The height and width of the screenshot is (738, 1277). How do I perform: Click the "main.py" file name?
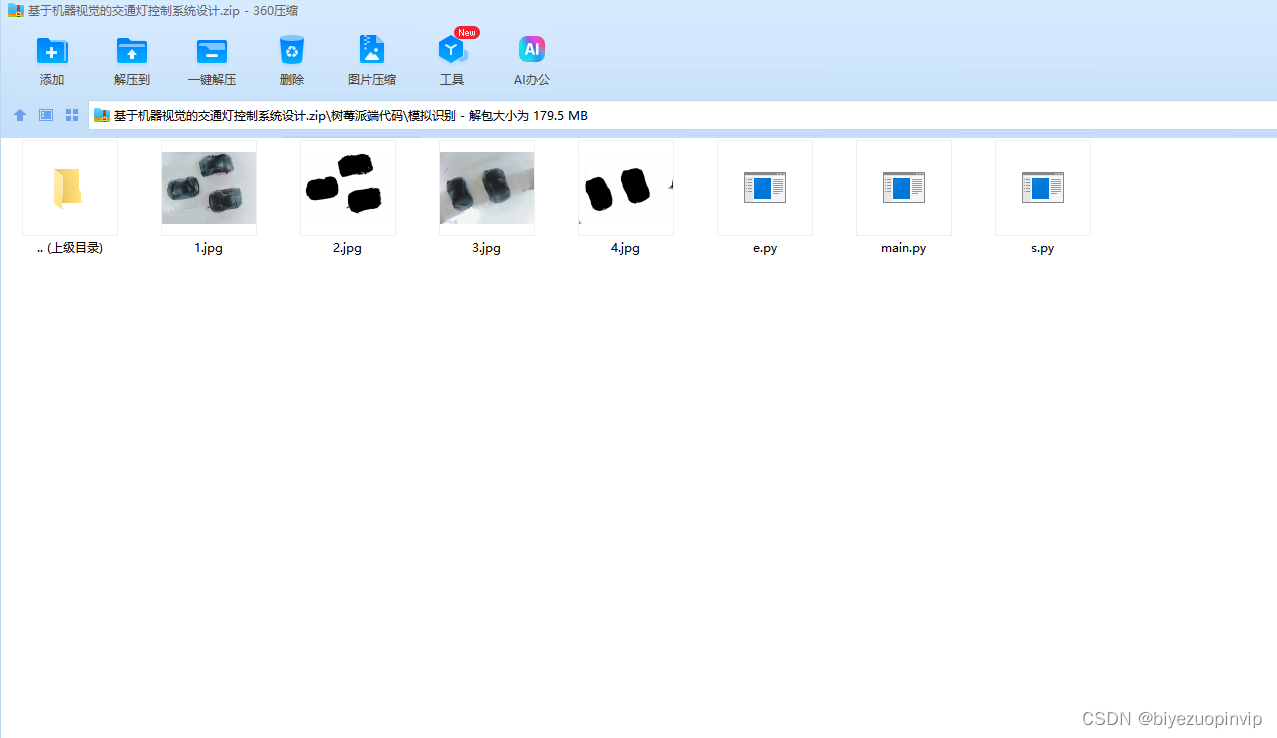coord(904,248)
